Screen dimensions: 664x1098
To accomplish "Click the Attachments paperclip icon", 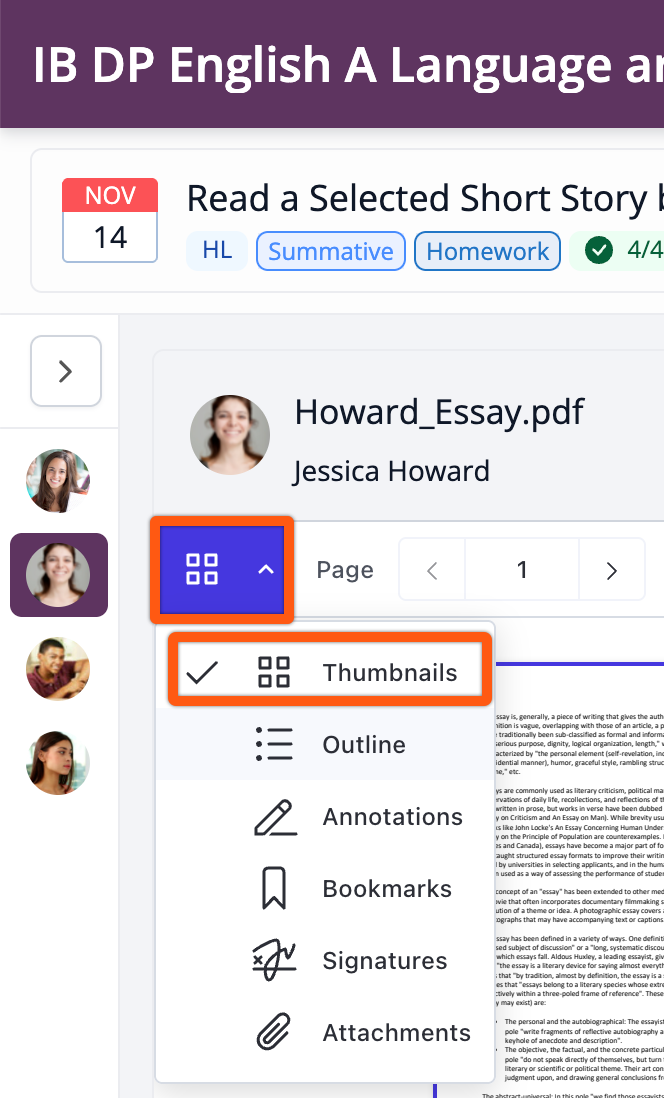I will click(x=274, y=1033).
